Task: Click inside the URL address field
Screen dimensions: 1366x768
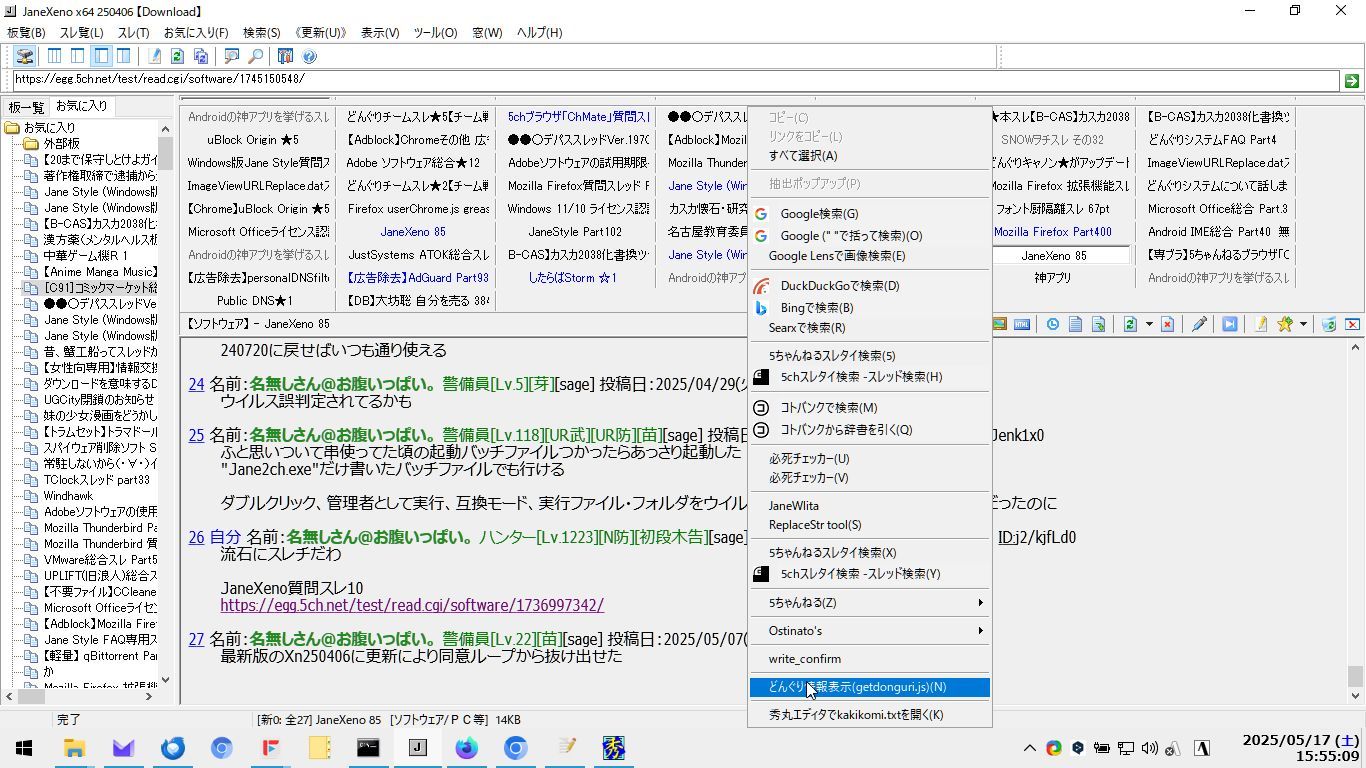Action: click(676, 80)
